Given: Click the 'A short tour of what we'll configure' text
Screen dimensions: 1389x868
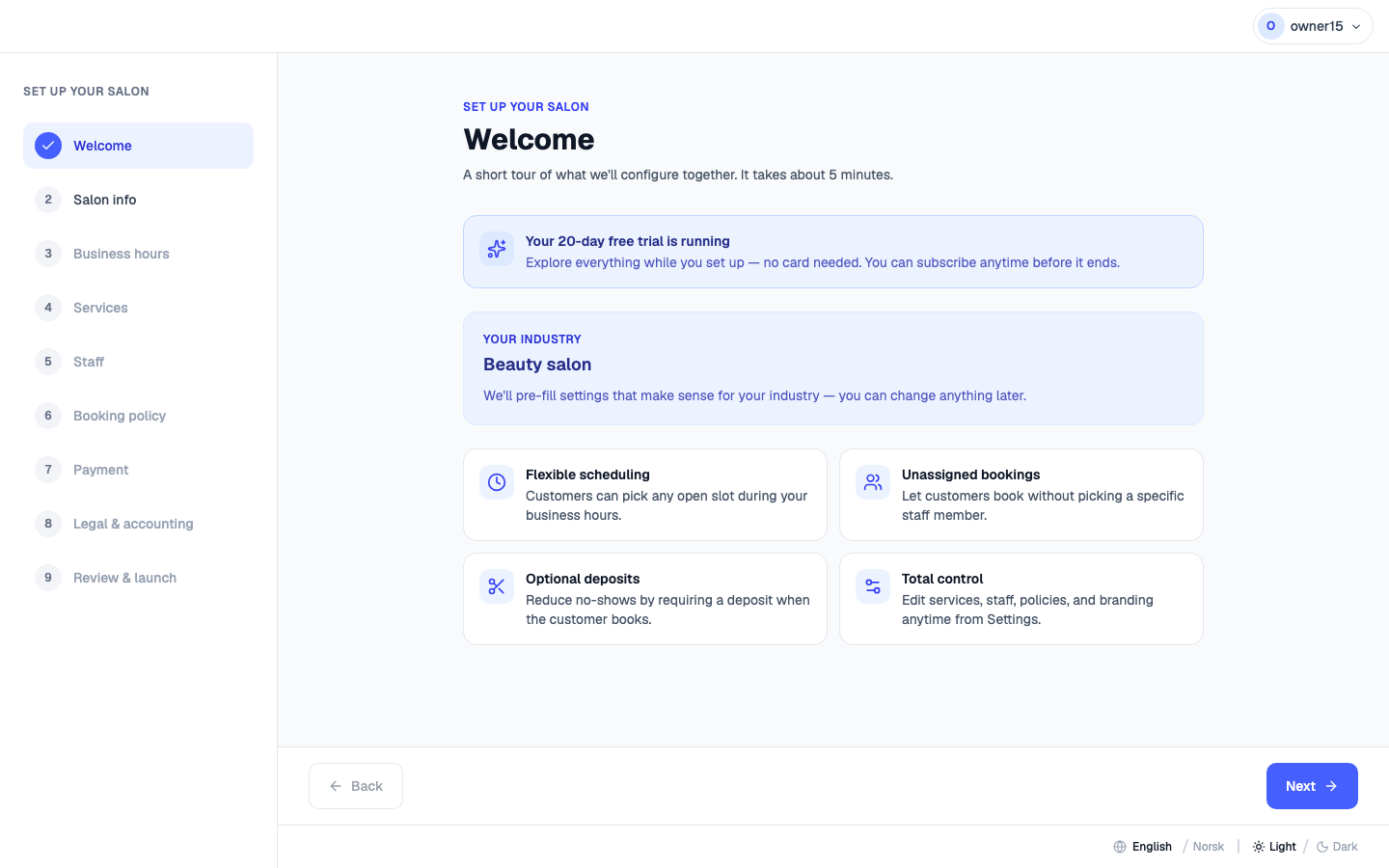Looking at the screenshot, I should point(678,175).
